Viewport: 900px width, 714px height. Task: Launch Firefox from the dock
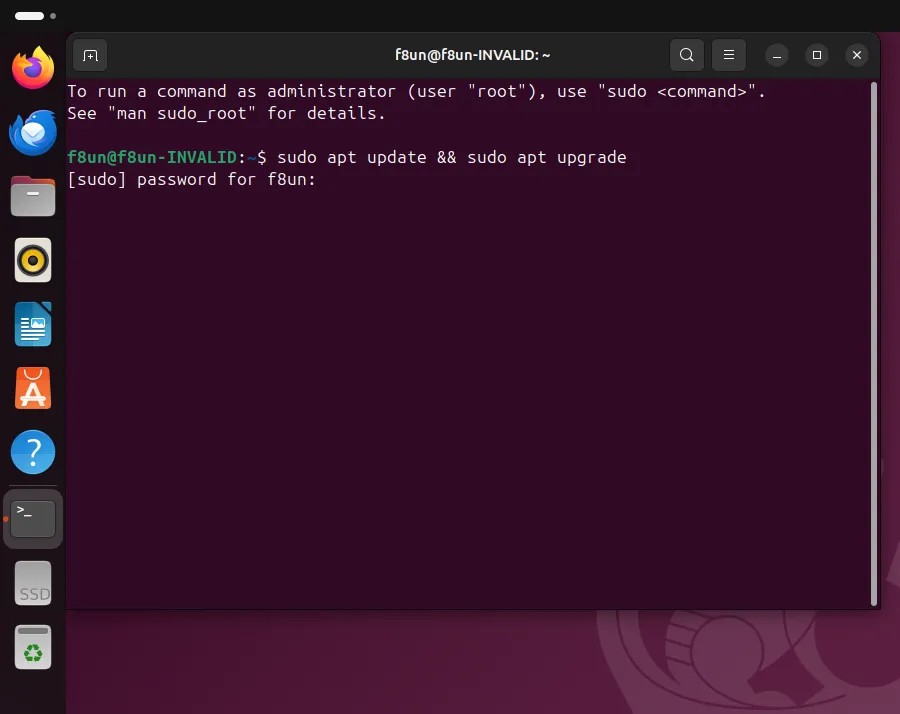pos(33,68)
